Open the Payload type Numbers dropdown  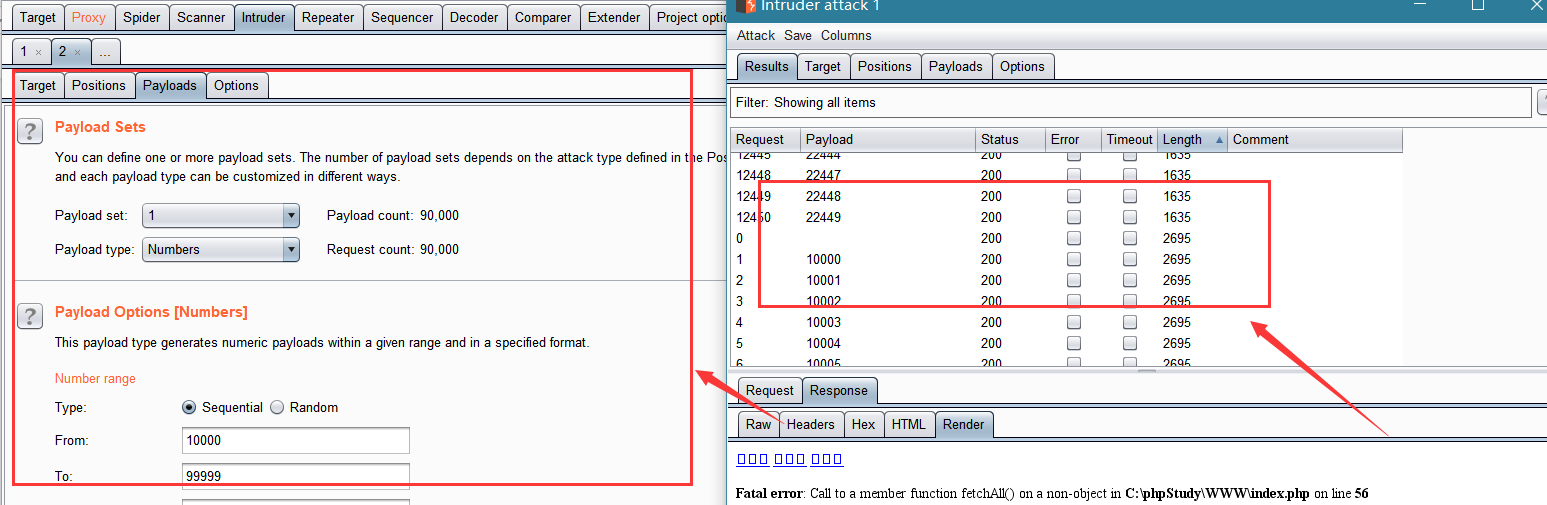221,249
